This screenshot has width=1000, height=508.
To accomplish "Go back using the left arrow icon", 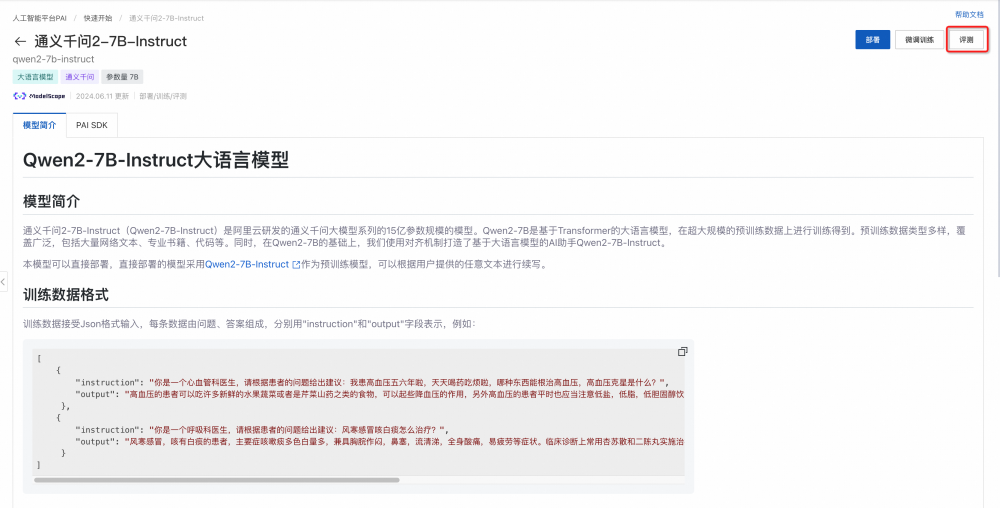I will click(20, 41).
